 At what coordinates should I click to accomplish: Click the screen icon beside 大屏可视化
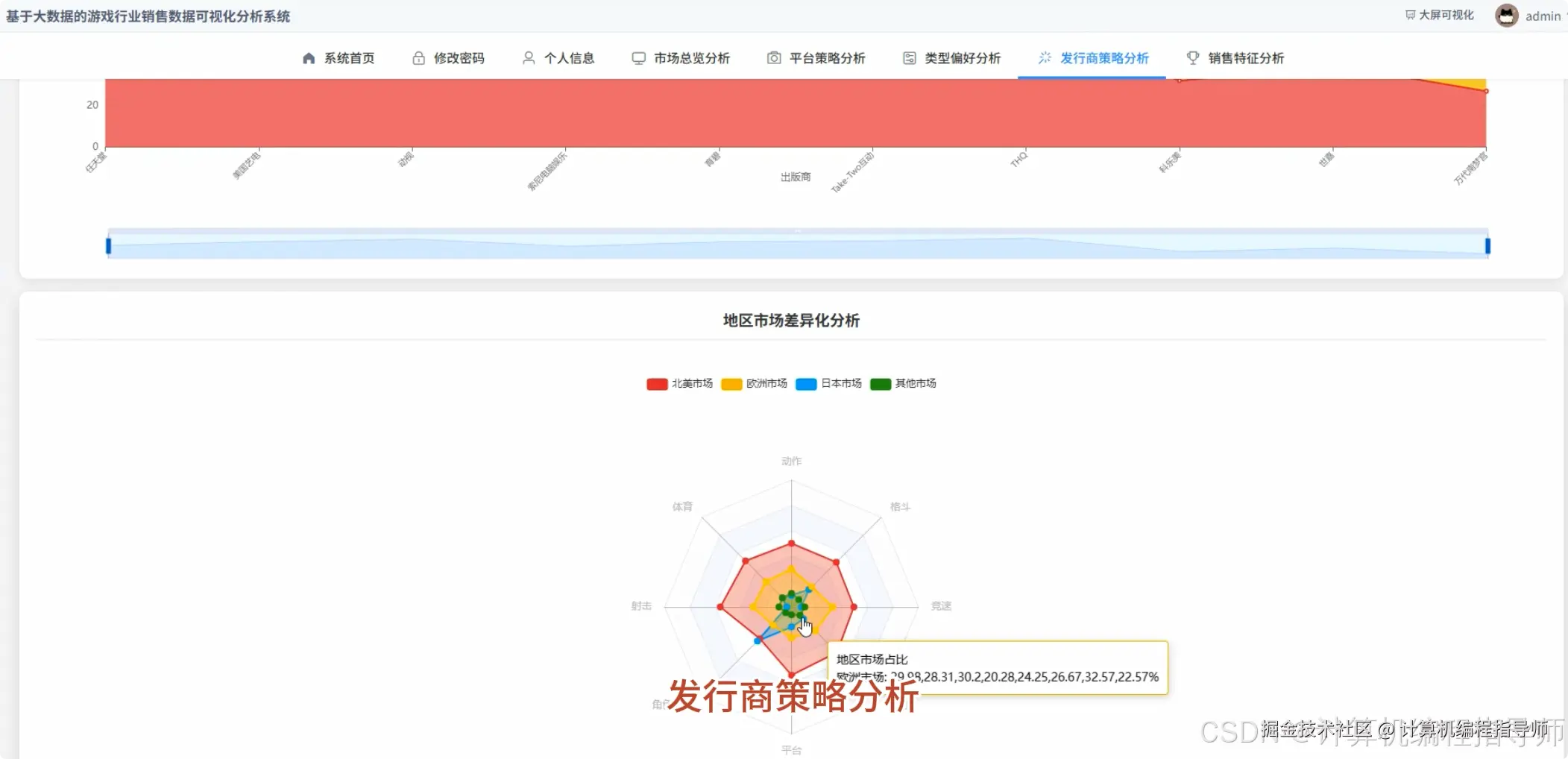[1409, 14]
